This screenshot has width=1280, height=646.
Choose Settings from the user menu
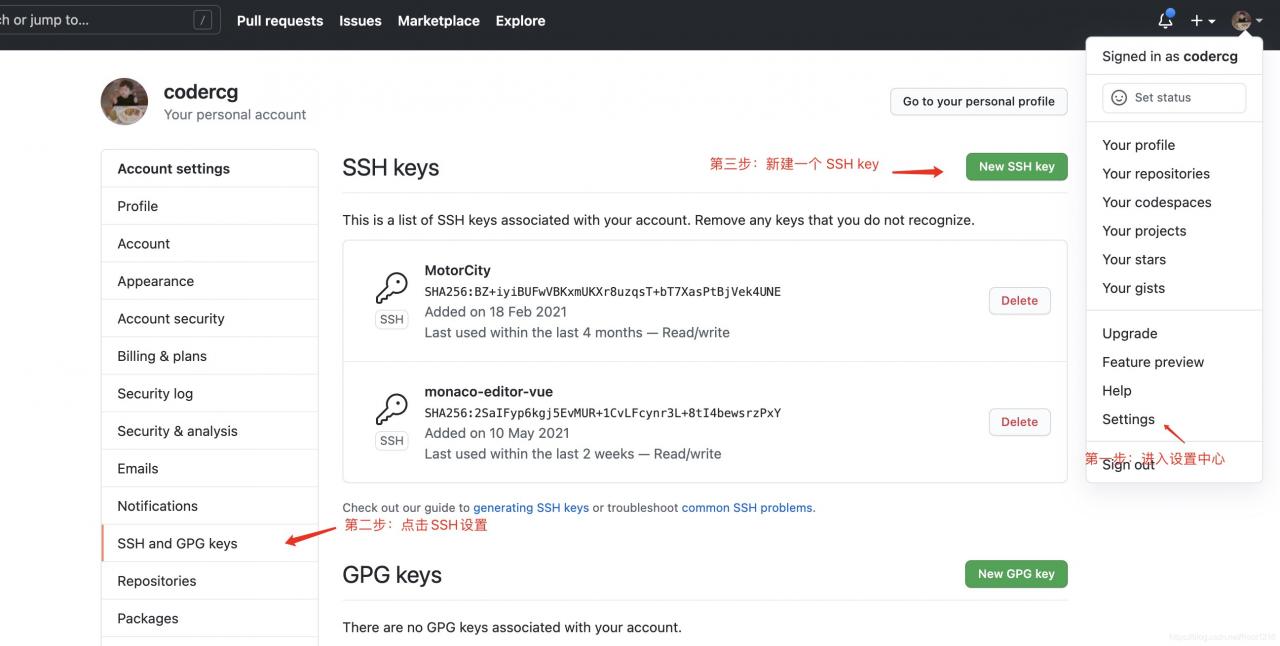tap(1128, 420)
